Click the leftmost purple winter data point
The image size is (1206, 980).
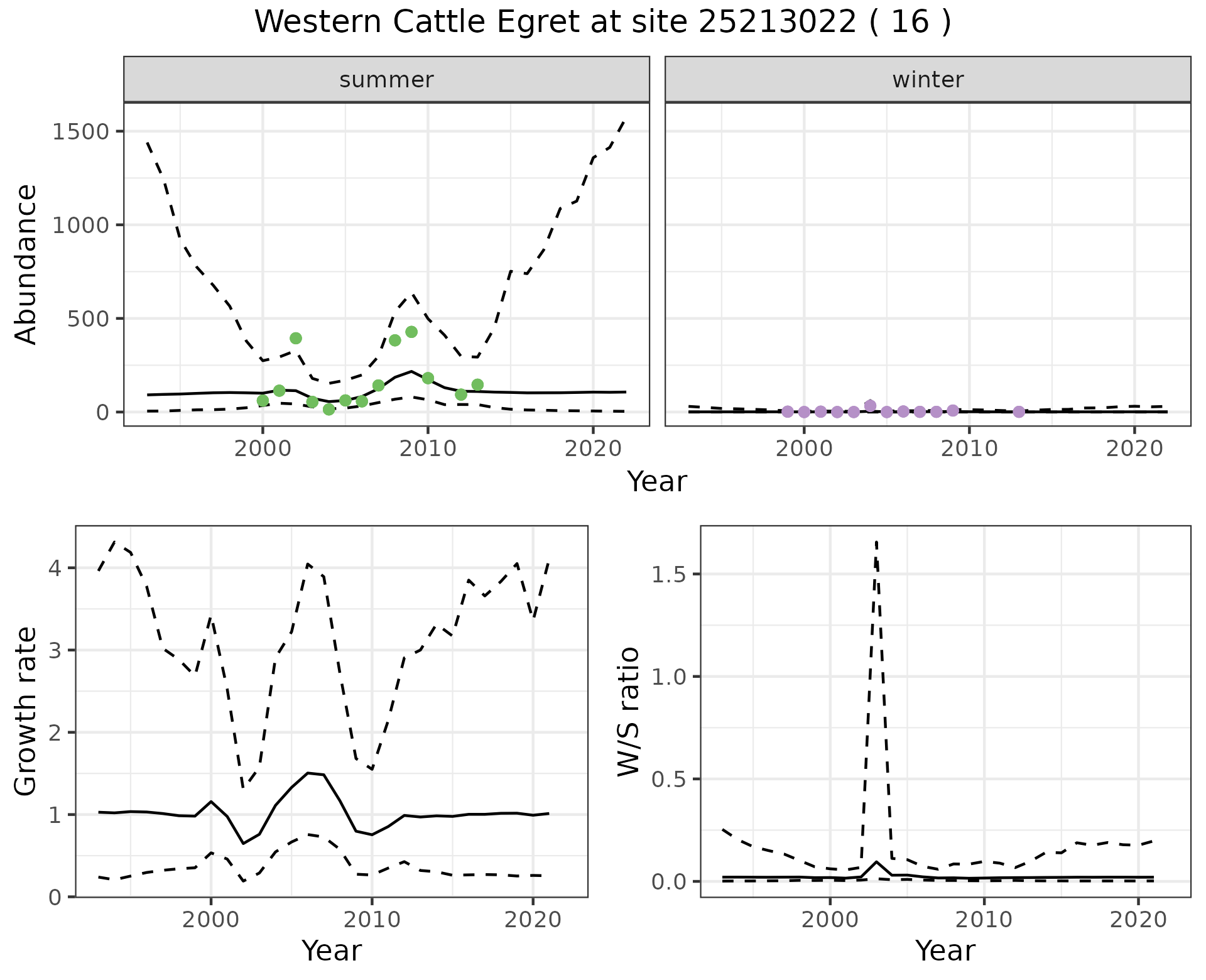[x=787, y=411]
